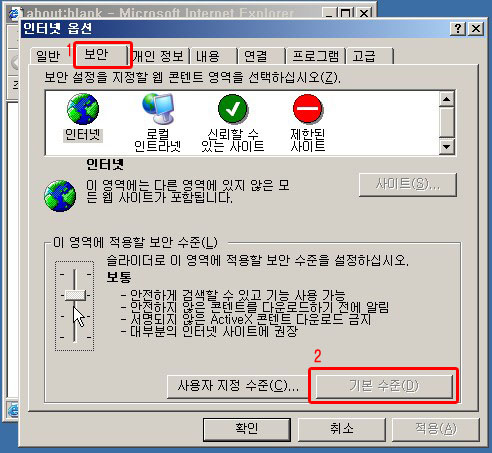Switch to the 연결 tab
The height and width of the screenshot is (453, 492).
pos(256,56)
